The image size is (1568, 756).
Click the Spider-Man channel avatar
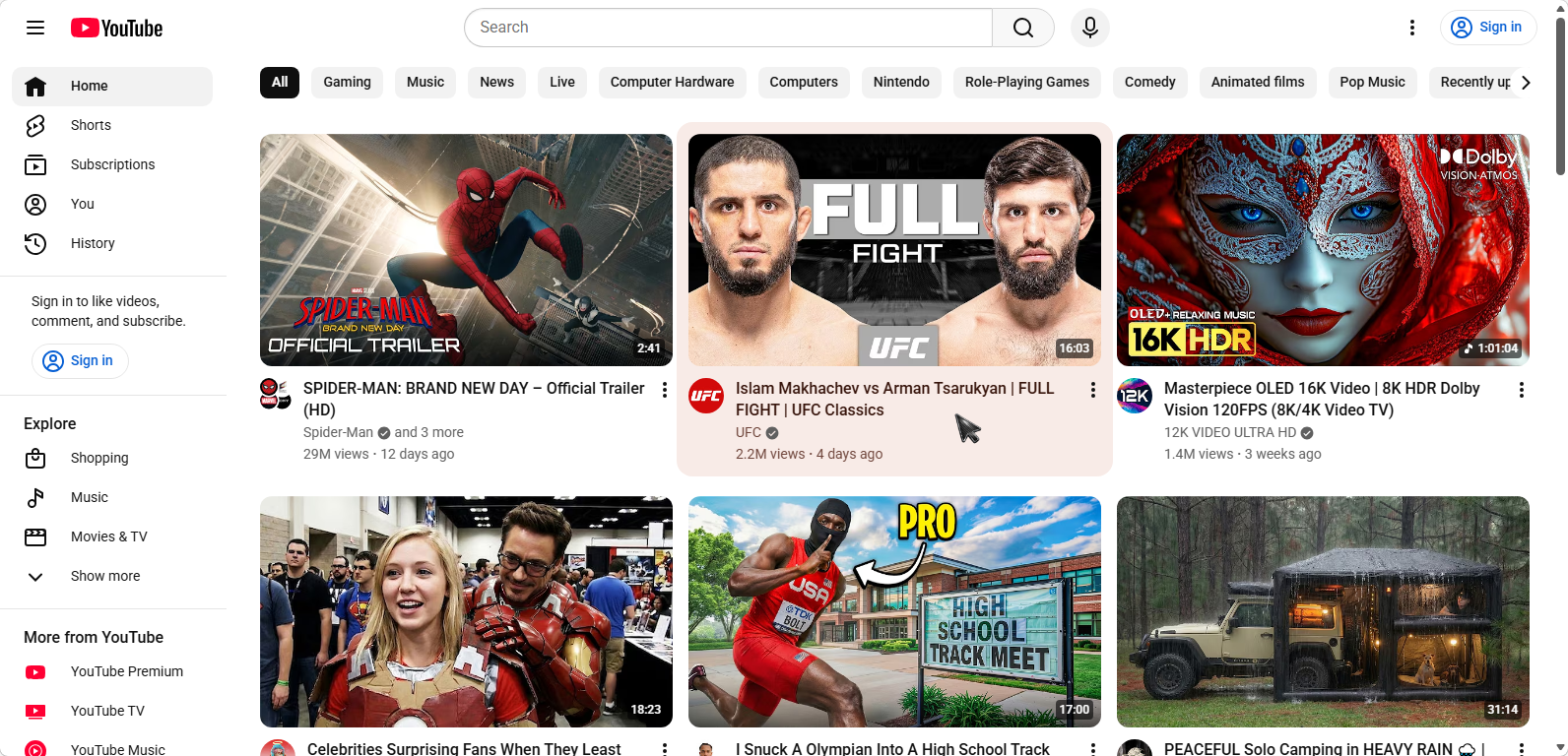pyautogui.click(x=276, y=395)
